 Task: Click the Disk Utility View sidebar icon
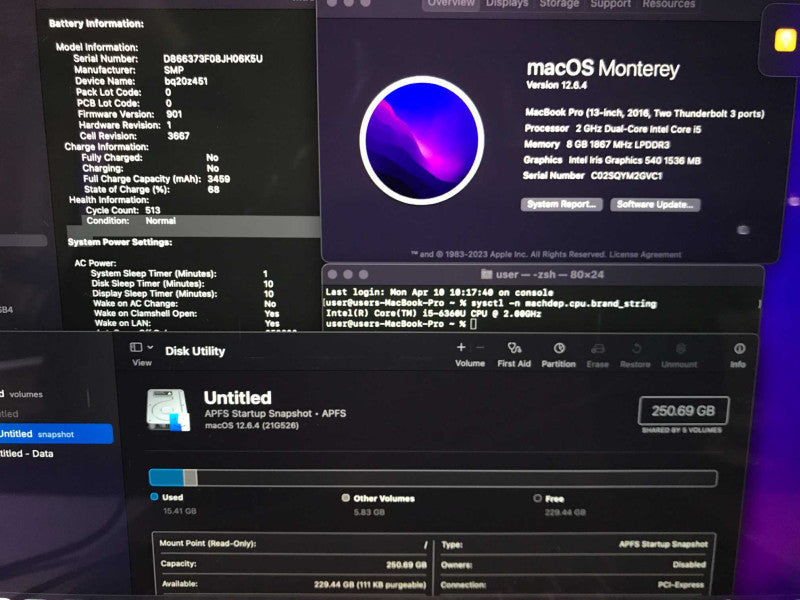pyautogui.click(x=136, y=347)
